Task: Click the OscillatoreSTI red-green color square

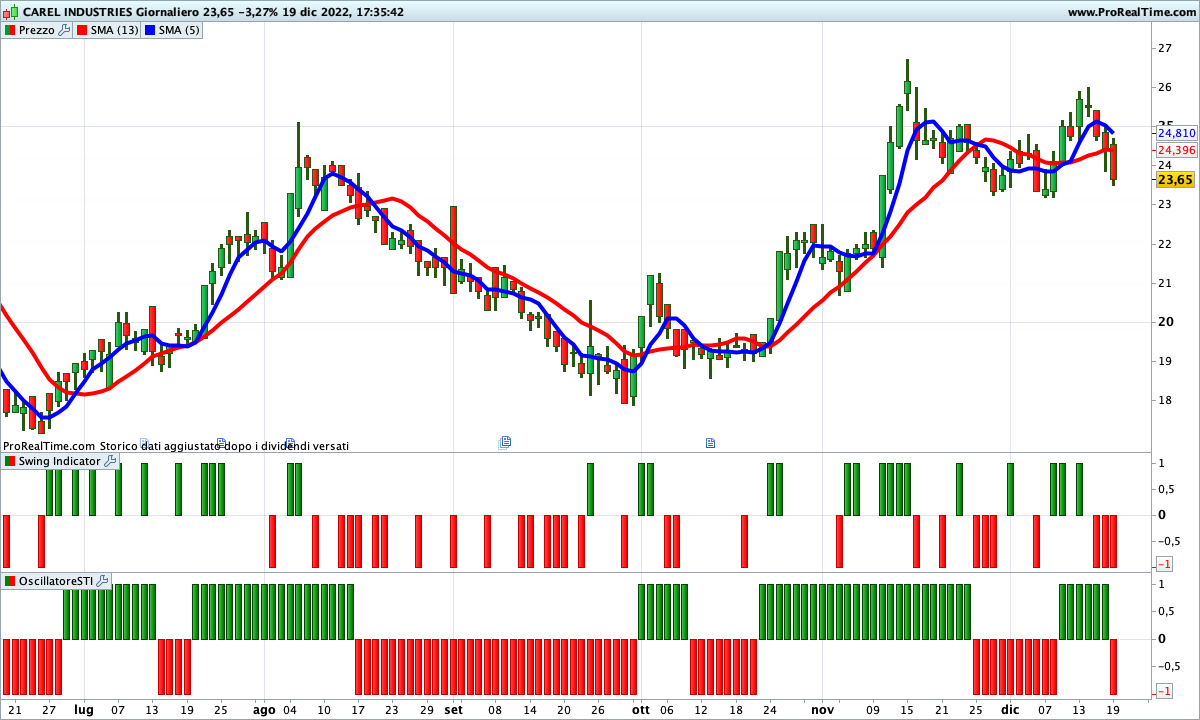Action: pos(10,580)
